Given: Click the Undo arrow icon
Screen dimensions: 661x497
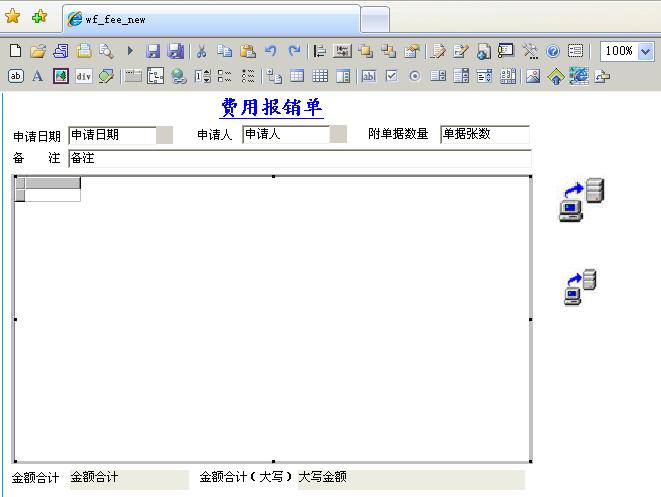Looking at the screenshot, I should click(x=271, y=51).
